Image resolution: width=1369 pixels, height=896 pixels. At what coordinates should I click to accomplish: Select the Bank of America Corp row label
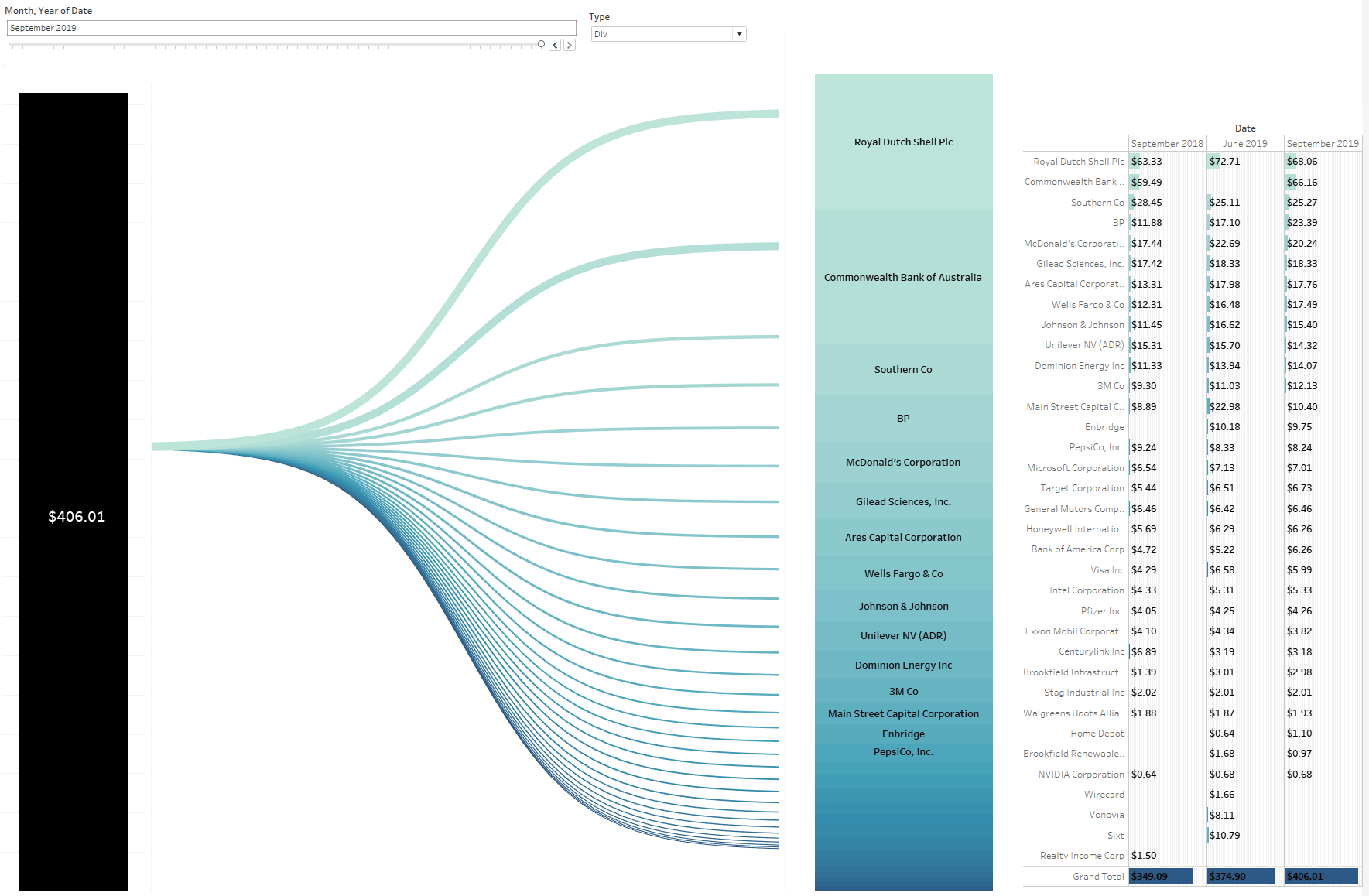[x=1078, y=549]
